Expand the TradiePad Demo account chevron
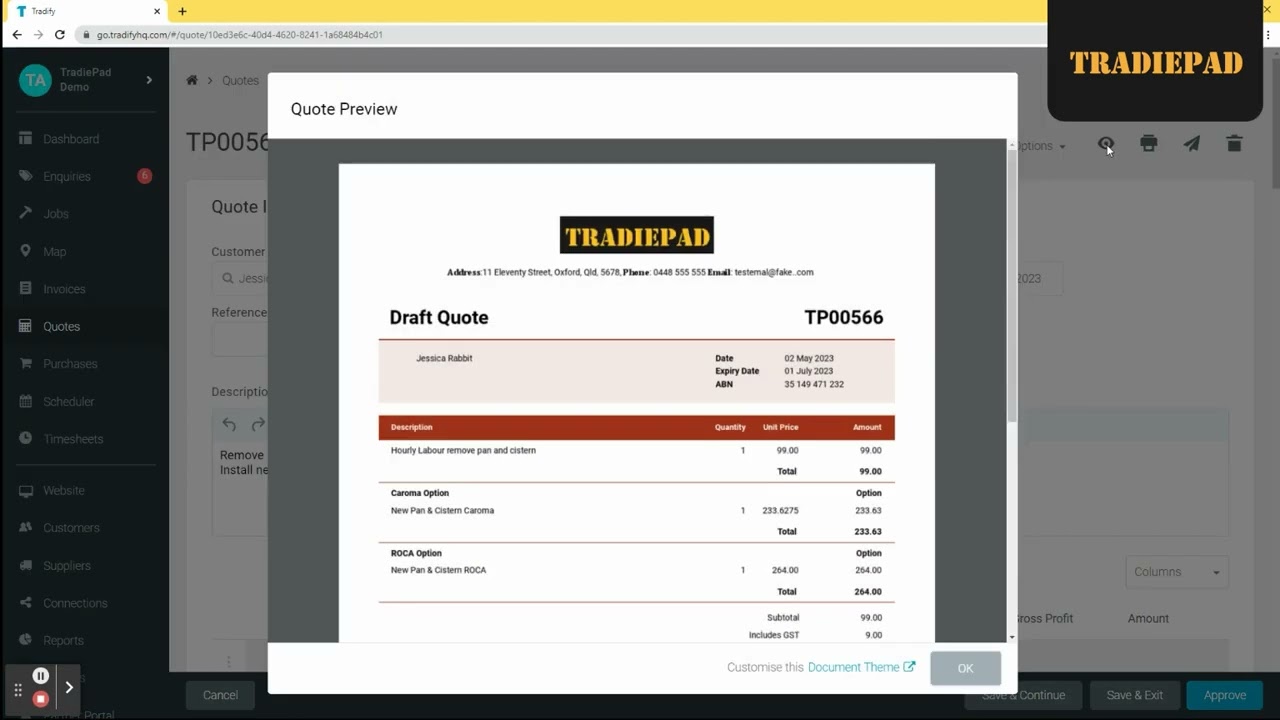1280x720 pixels. click(x=149, y=80)
